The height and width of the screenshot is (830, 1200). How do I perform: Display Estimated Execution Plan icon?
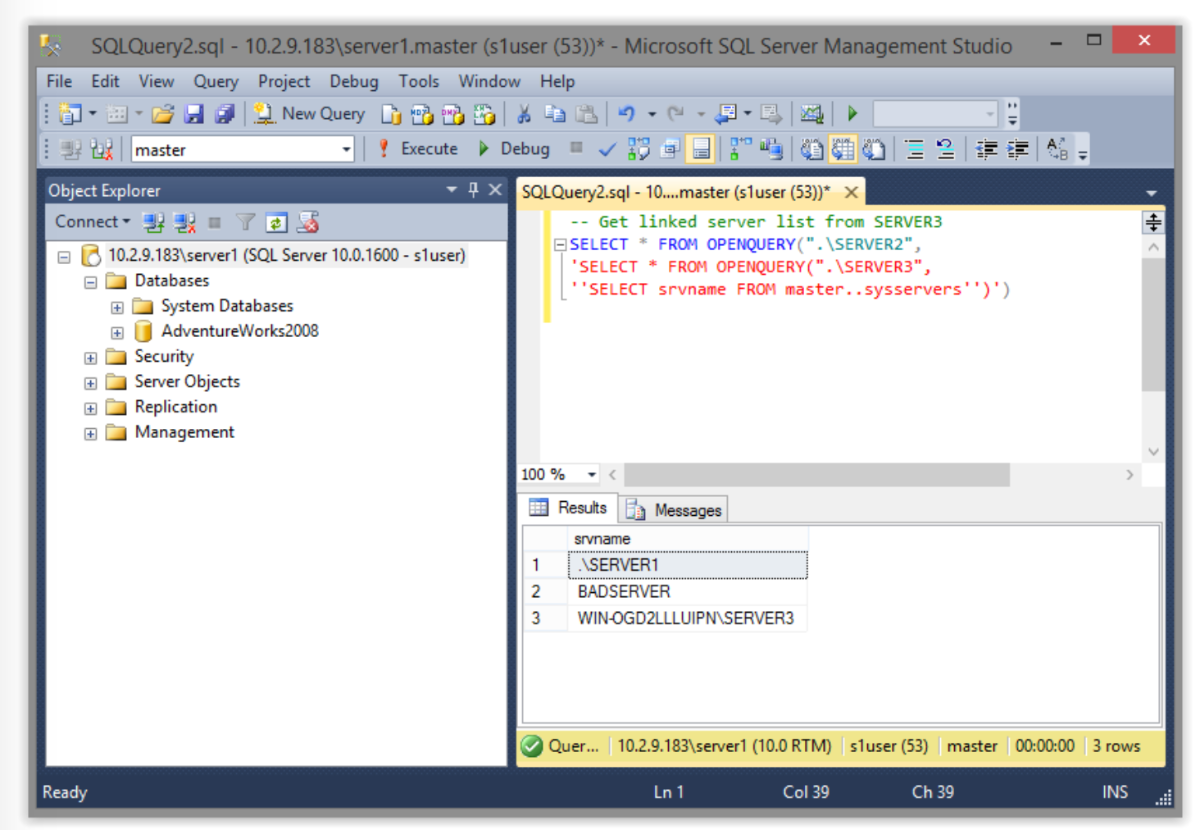(638, 150)
